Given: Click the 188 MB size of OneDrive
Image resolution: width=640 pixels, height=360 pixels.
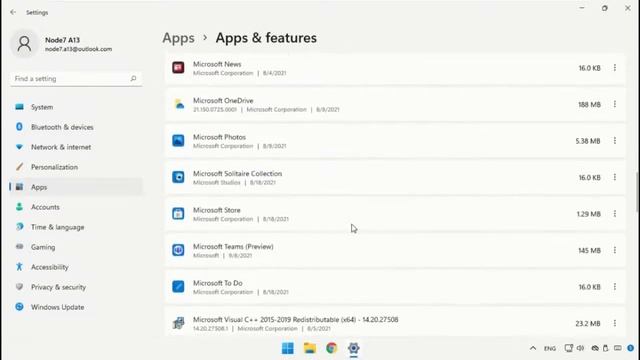Looking at the screenshot, I should point(589,104).
